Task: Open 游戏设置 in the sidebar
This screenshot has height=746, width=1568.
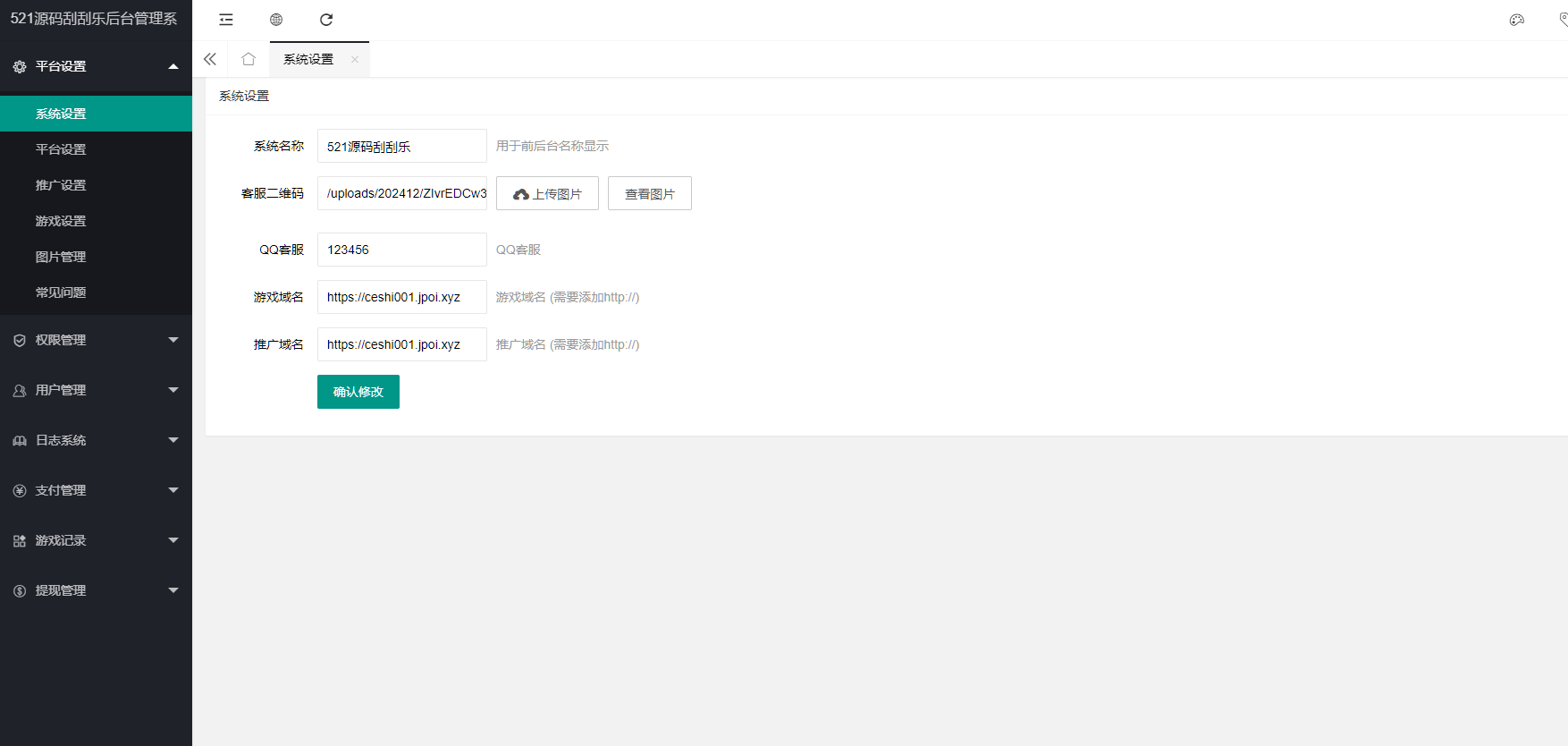Action: (96, 221)
